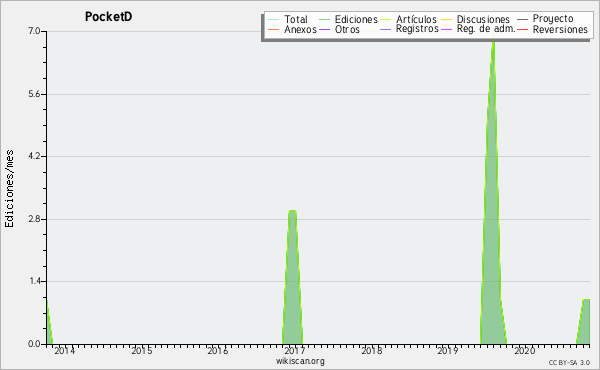Click the green peak near 2017
Image resolution: width=600 pixels, height=370 pixels.
[x=292, y=277]
